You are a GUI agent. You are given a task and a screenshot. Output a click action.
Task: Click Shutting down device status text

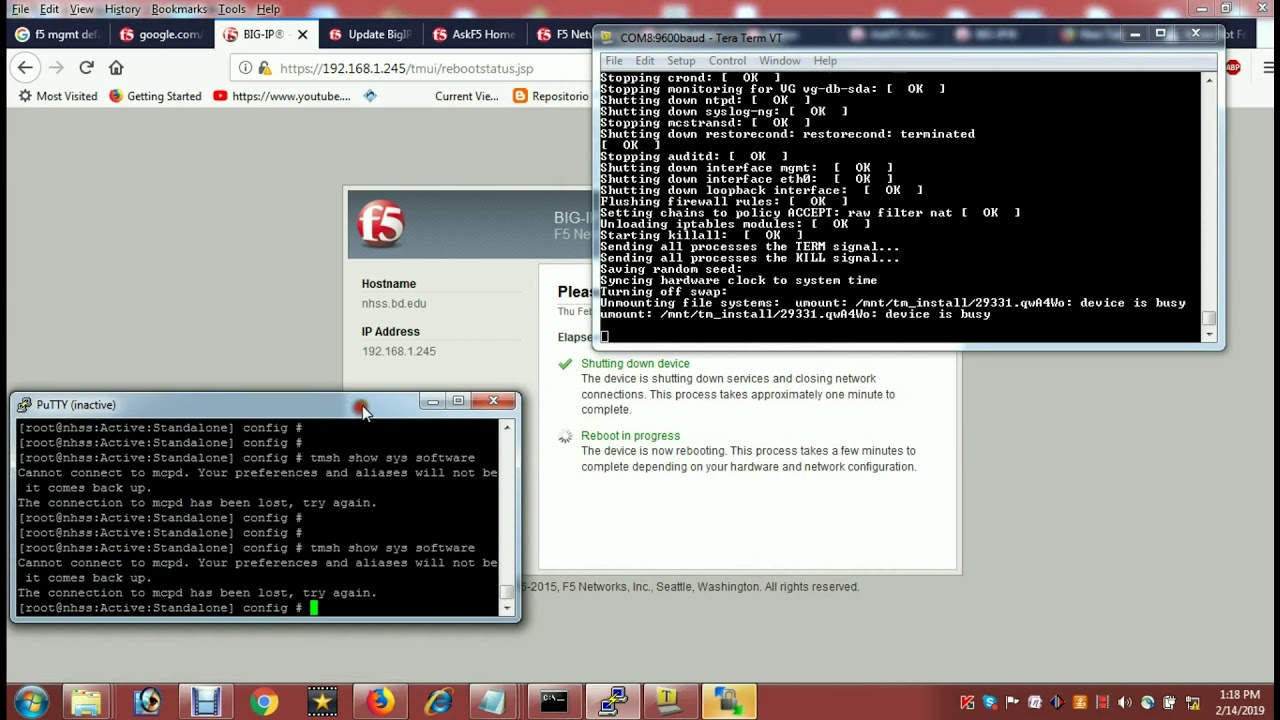point(635,364)
